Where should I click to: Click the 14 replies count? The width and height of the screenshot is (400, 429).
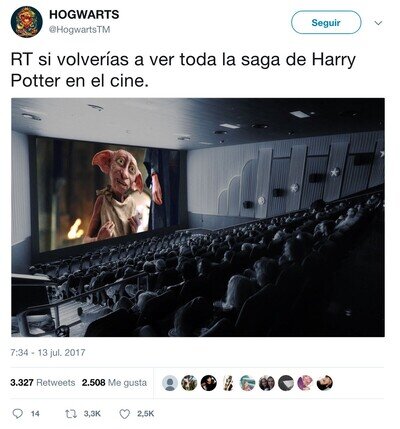pos(35,414)
